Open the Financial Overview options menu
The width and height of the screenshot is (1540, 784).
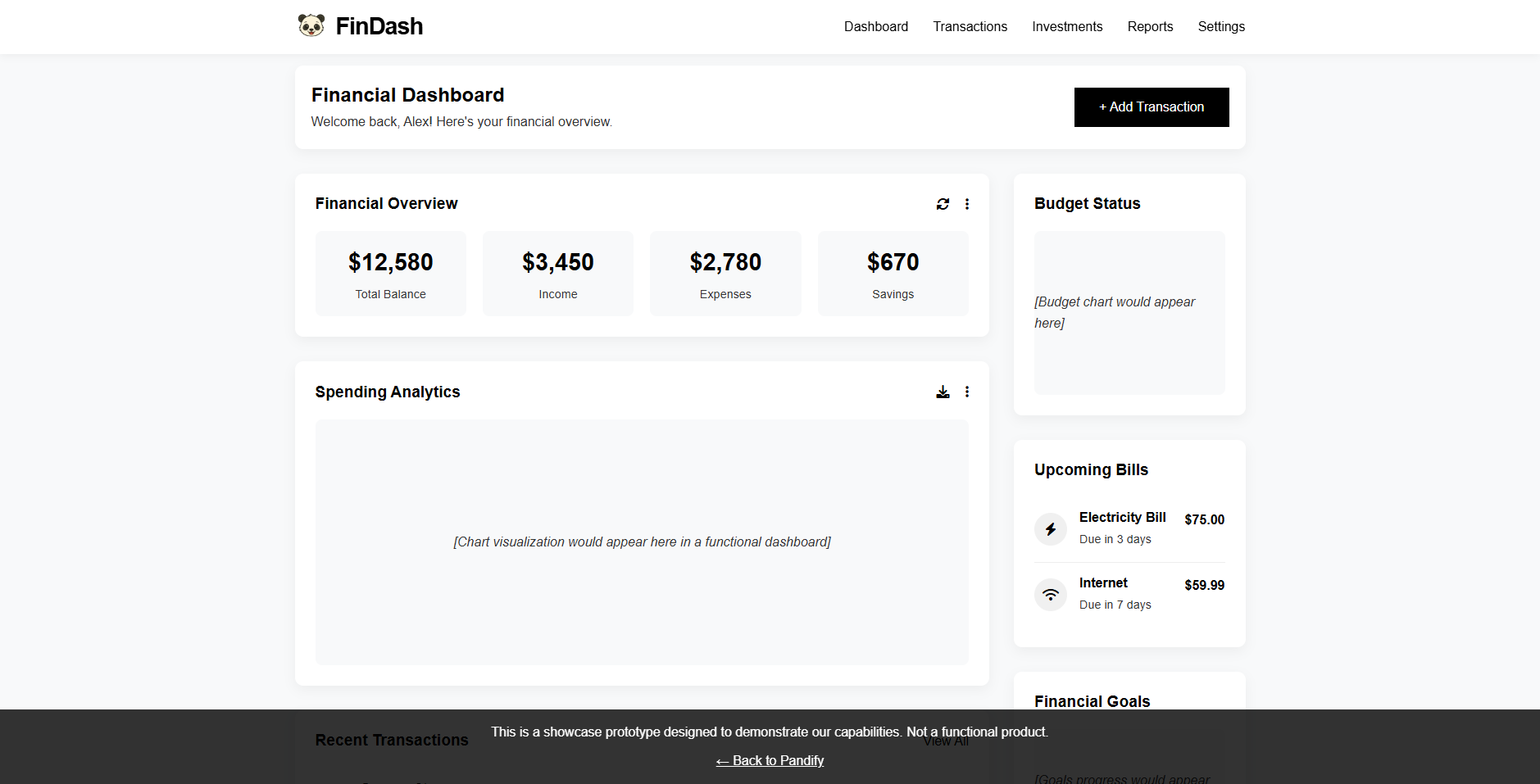point(967,203)
